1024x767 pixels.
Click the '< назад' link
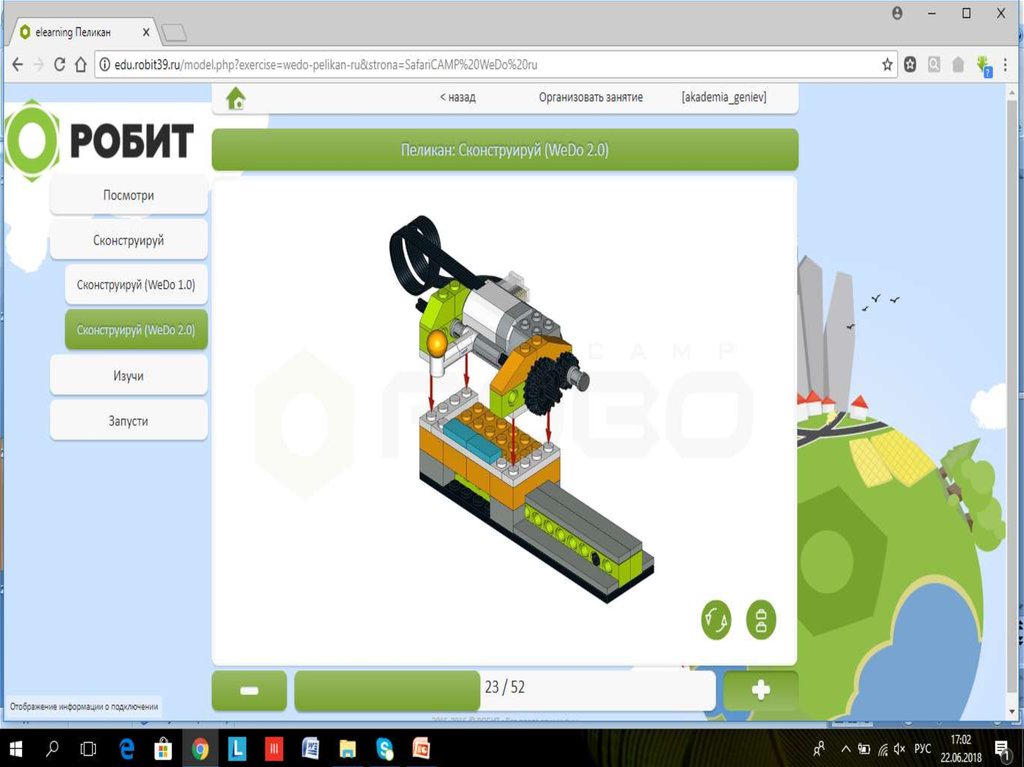(x=457, y=98)
